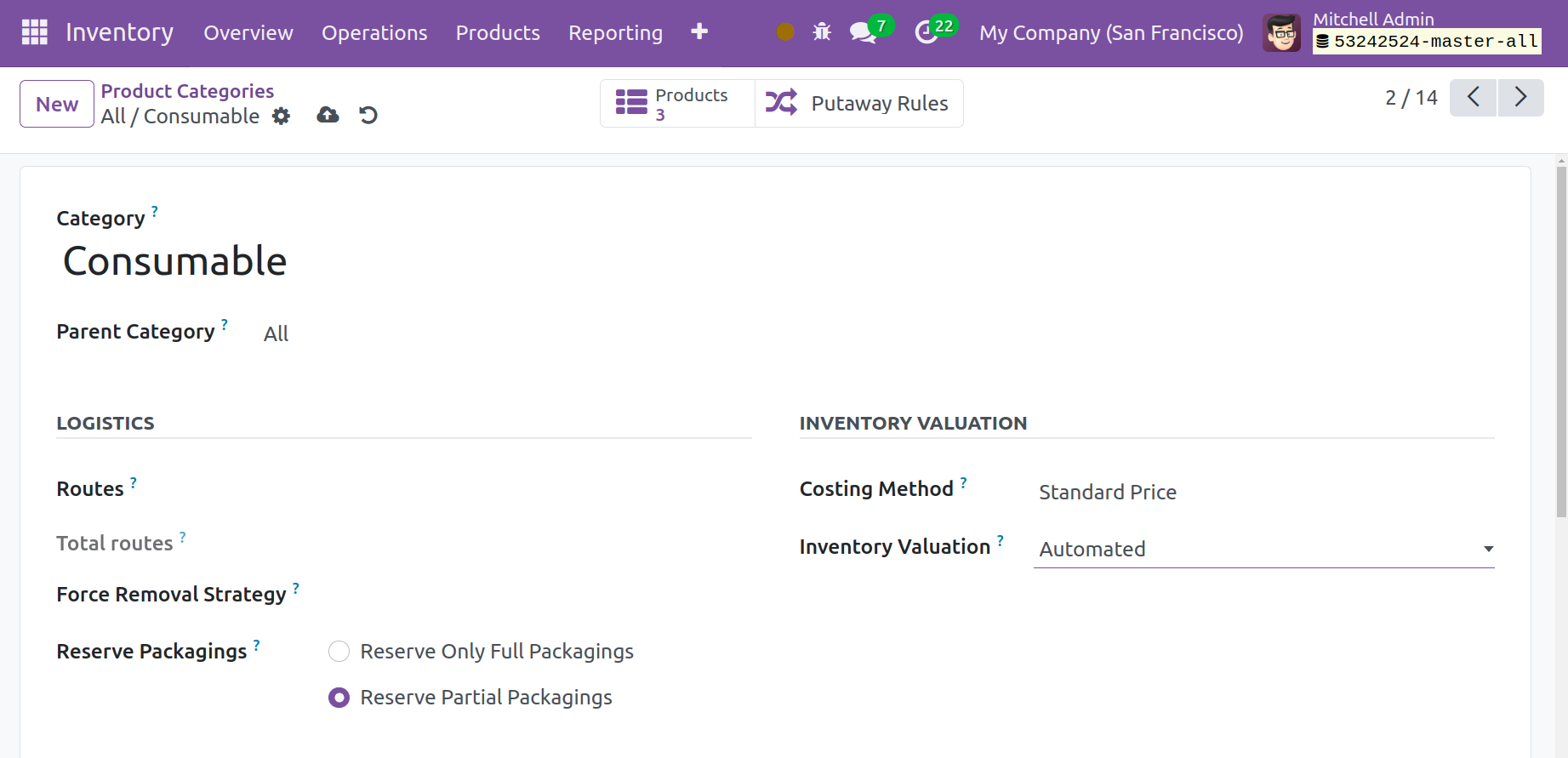The image size is (1568, 758).
Task: Open company switcher My Company (San Francisco)
Action: (x=1110, y=33)
